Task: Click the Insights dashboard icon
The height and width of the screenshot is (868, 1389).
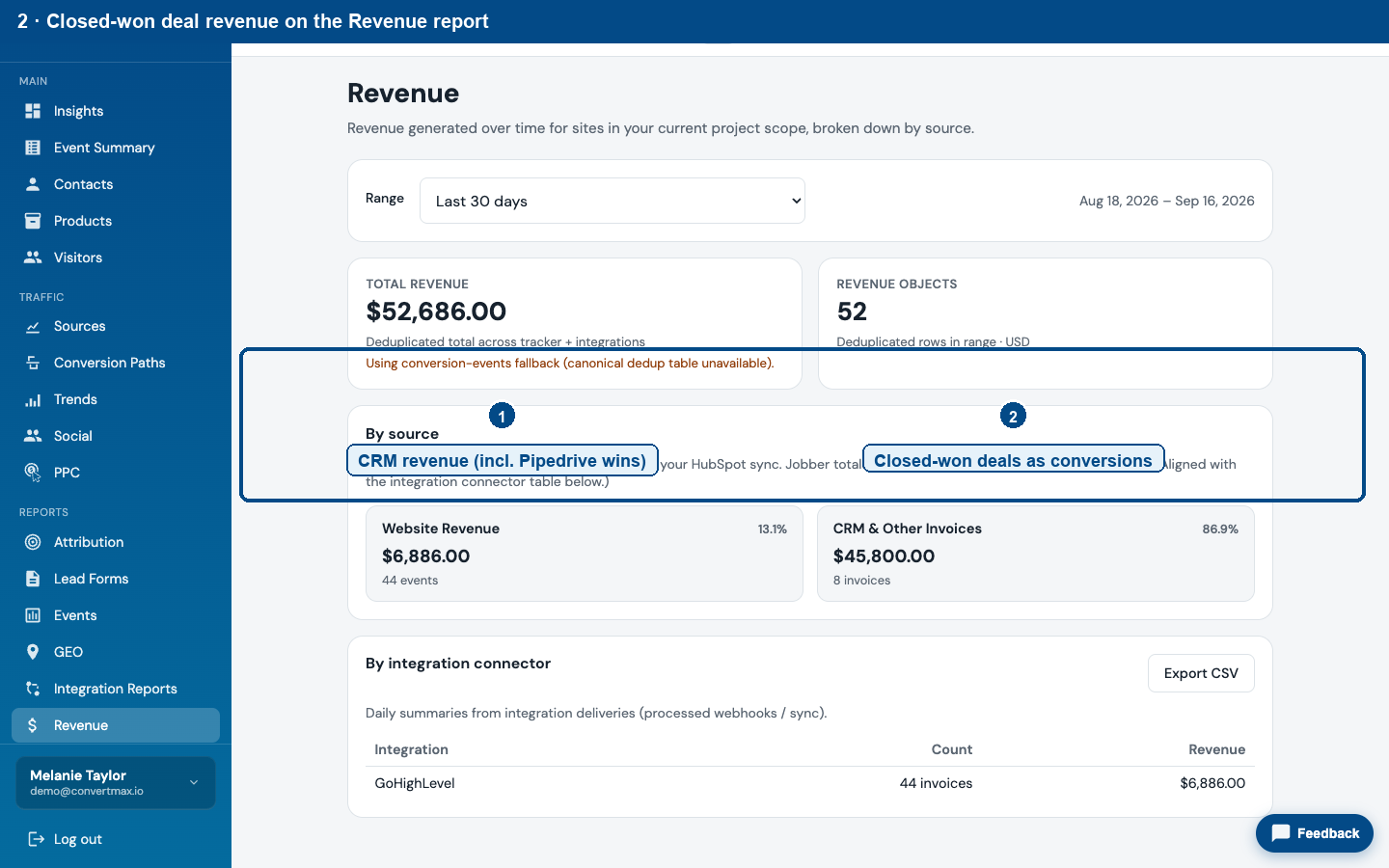Action: click(x=33, y=111)
